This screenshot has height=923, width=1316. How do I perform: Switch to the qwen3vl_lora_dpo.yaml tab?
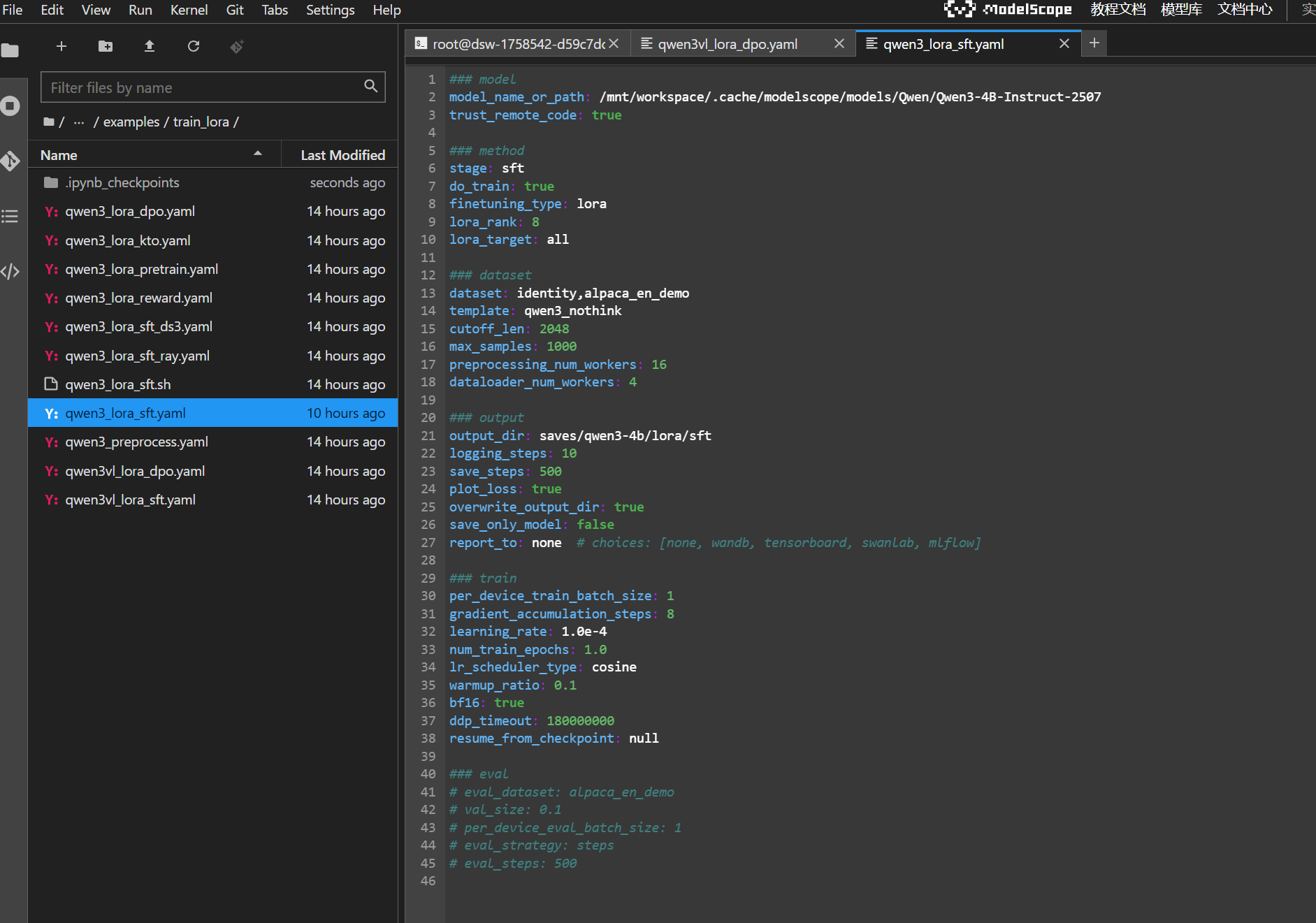727,44
